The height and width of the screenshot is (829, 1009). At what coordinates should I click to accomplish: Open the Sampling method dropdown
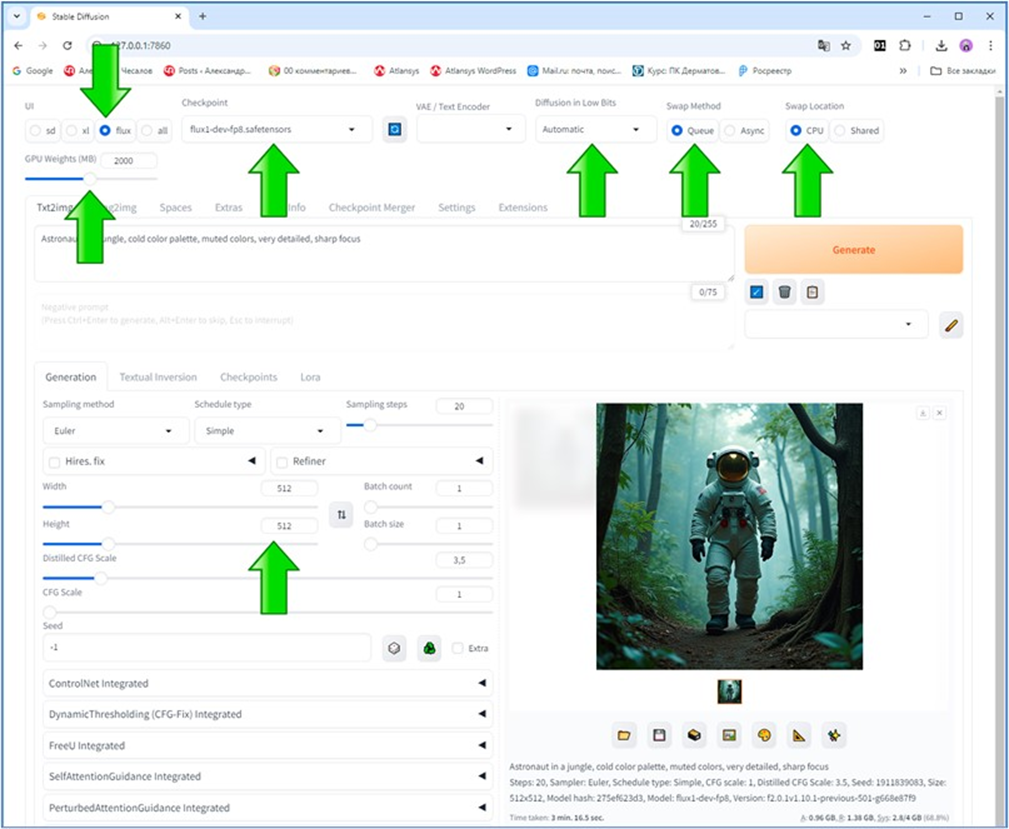[x=115, y=431]
